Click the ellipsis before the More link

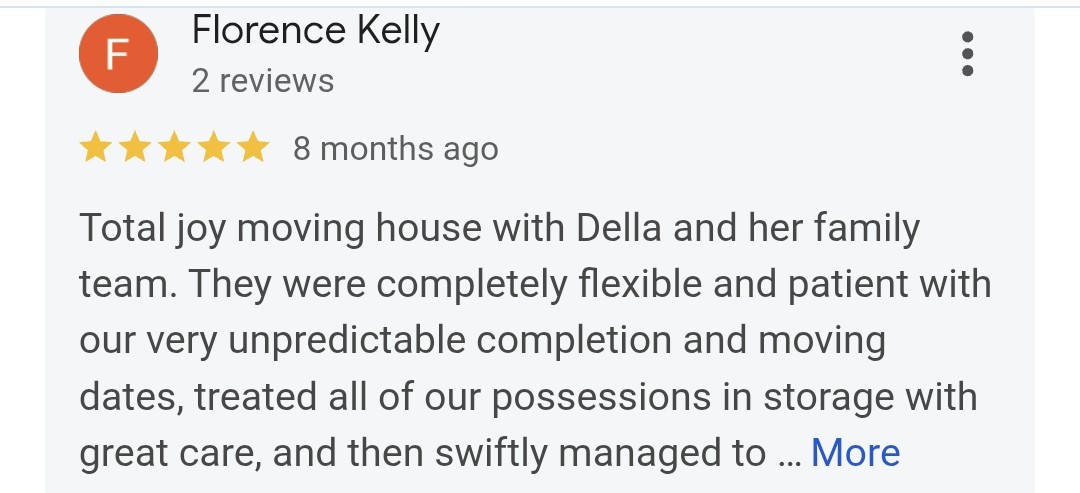788,455
